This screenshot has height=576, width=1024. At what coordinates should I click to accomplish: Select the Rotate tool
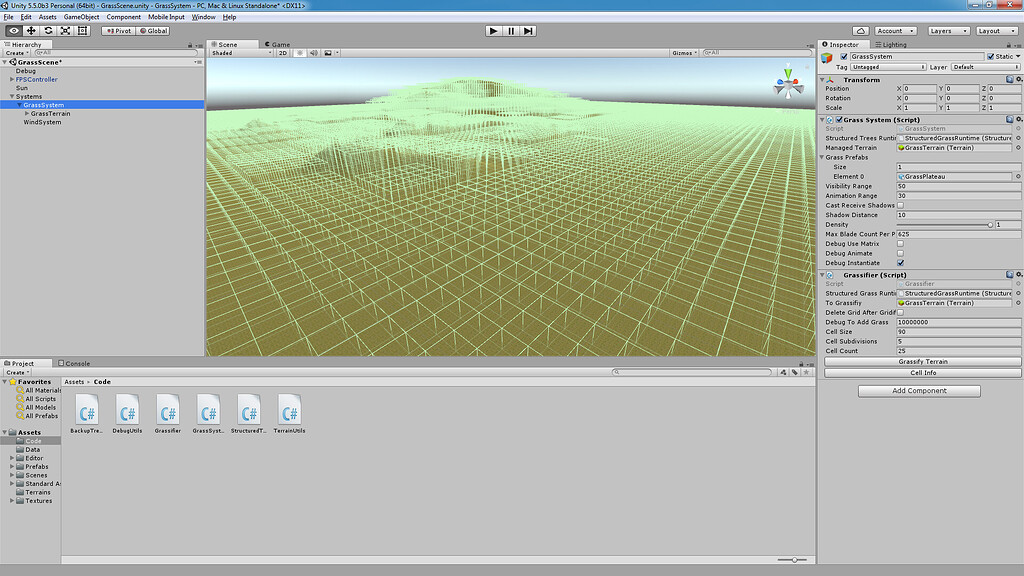tap(48, 31)
